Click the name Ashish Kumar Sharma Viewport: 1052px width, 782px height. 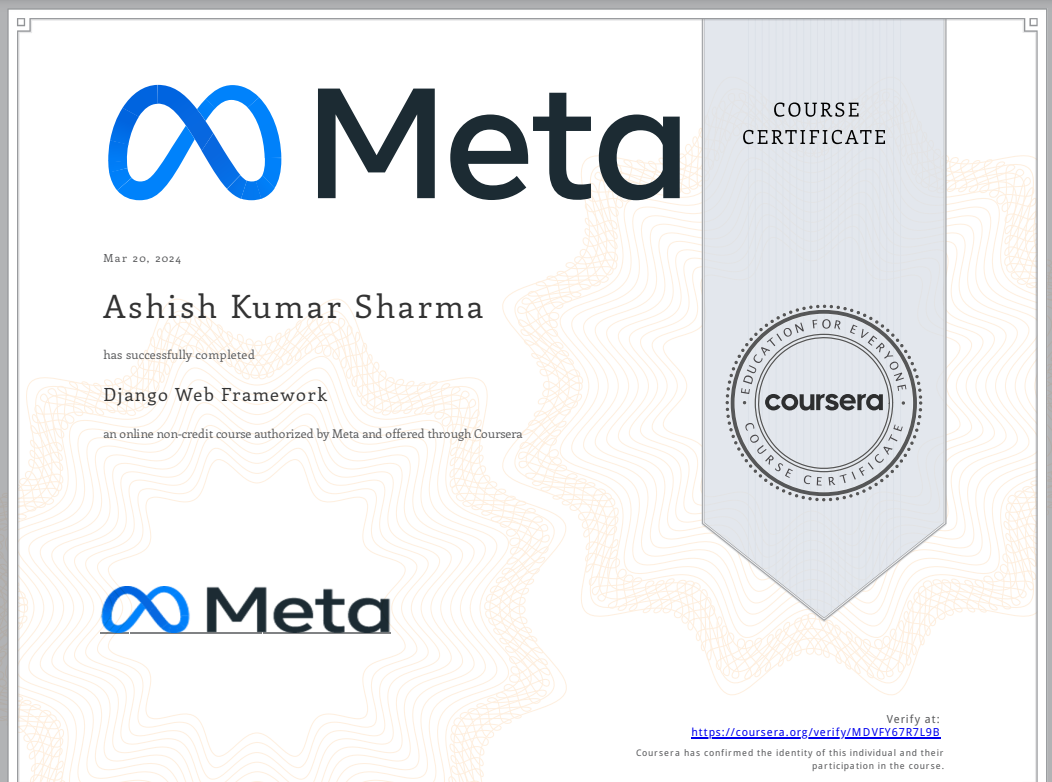tap(293, 308)
